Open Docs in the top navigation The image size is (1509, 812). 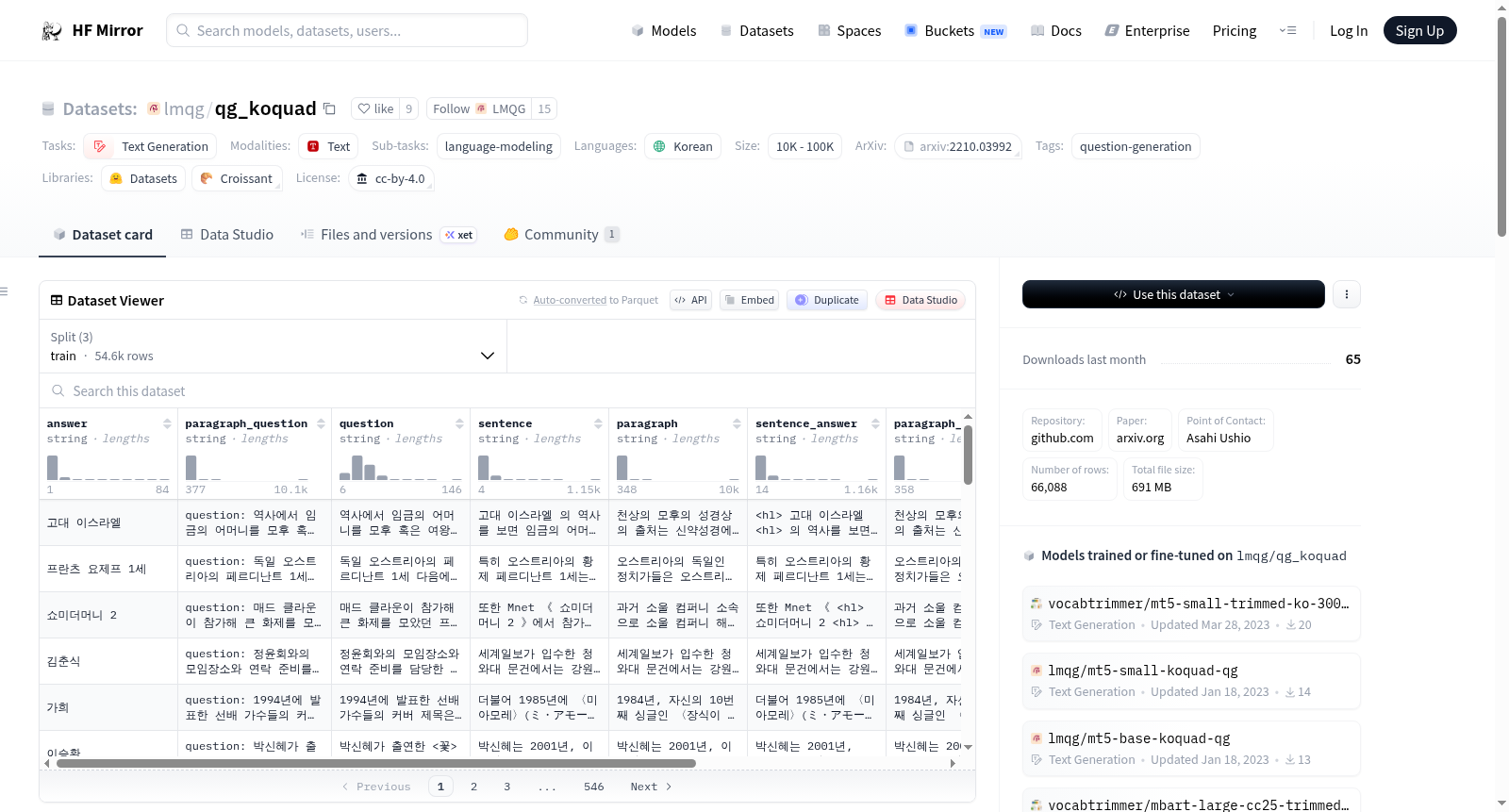pyautogui.click(x=1056, y=31)
